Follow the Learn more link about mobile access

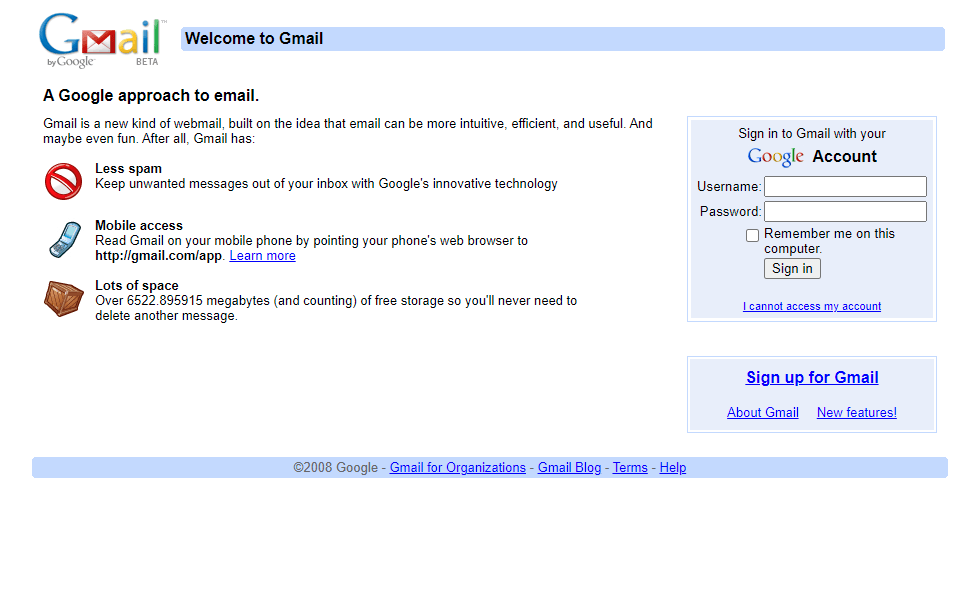262,256
